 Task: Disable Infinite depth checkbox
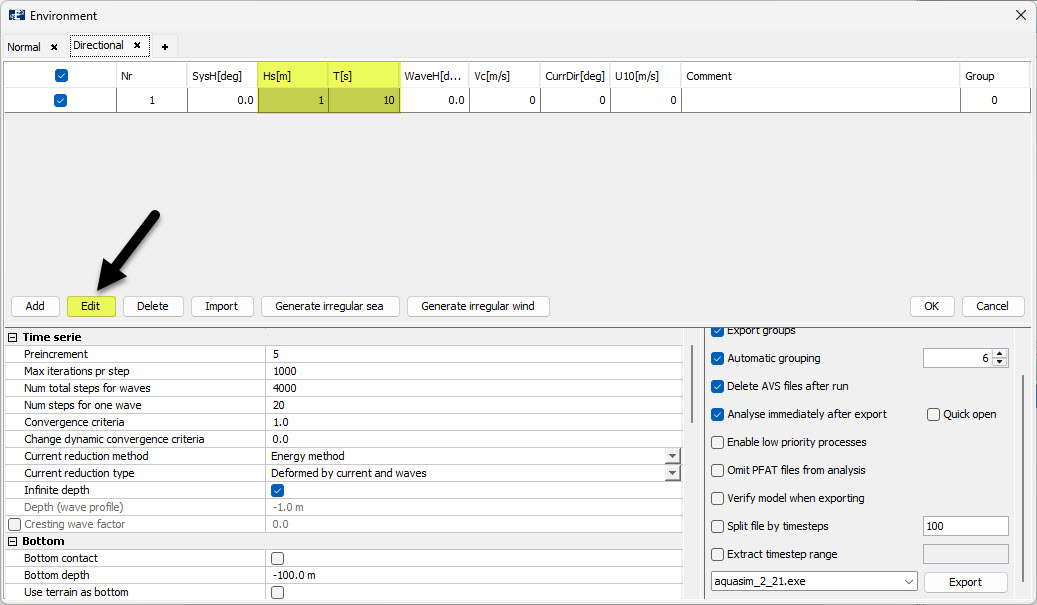pos(278,491)
